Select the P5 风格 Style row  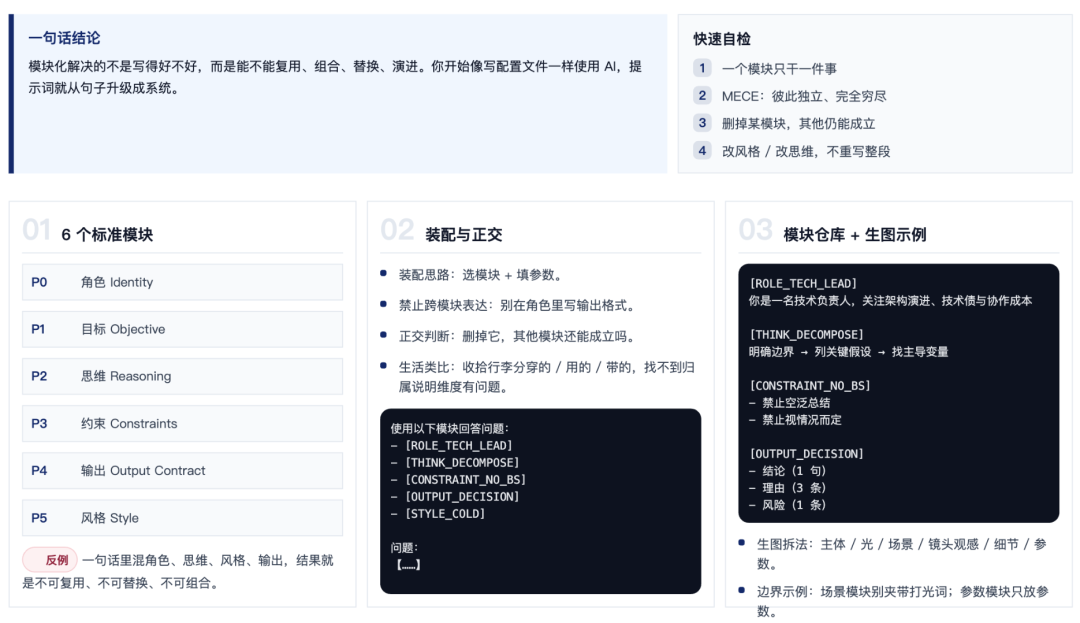(x=182, y=518)
